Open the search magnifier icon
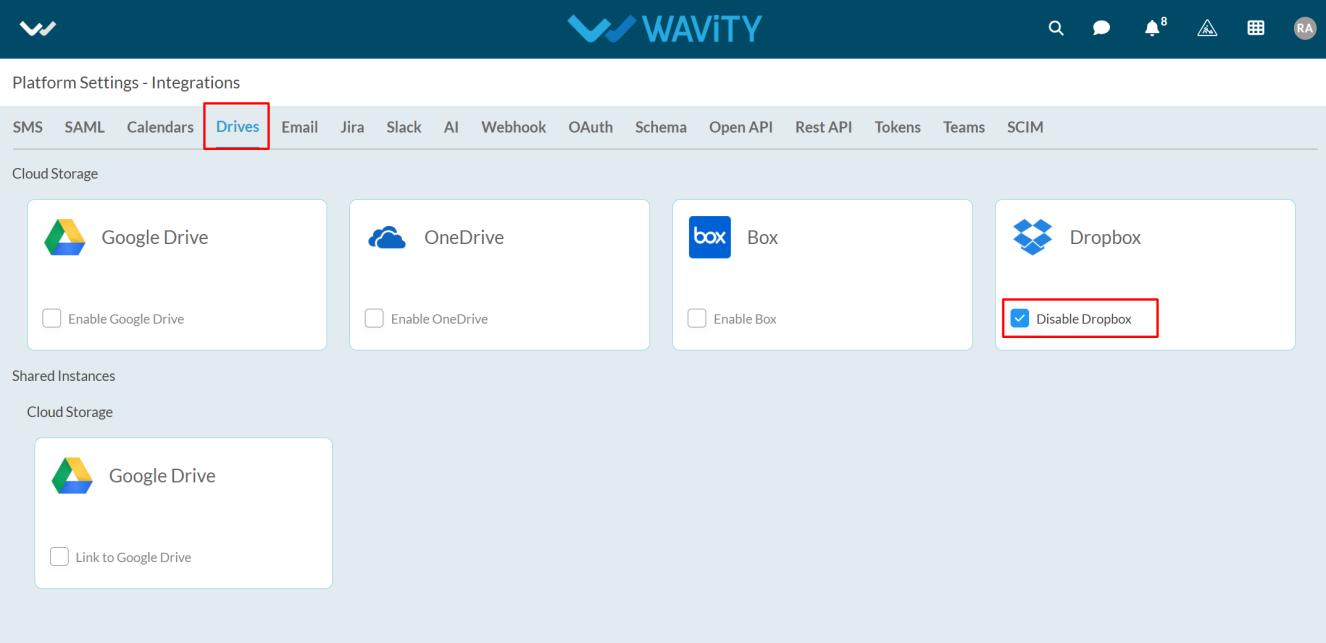 coord(1056,28)
